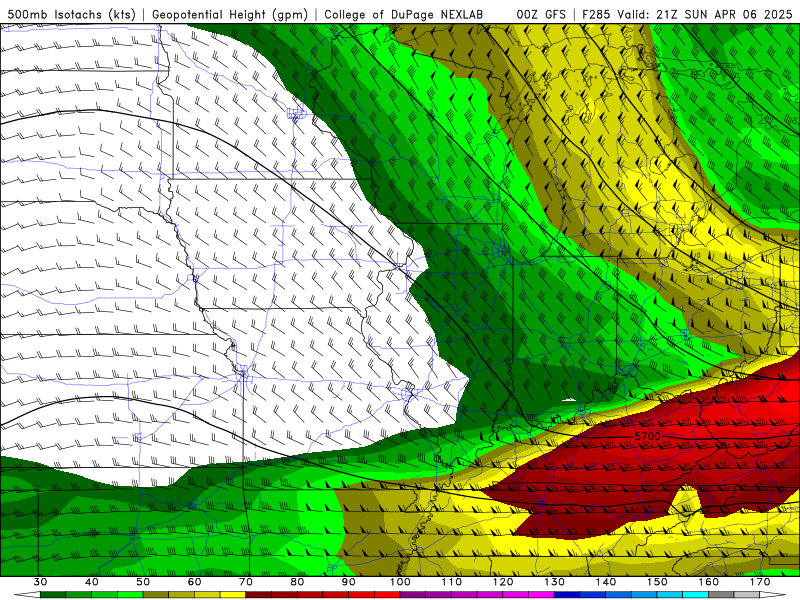Click the bright yellow swatch left of 70
Viewport: 800px width, 600px height.
point(233,595)
